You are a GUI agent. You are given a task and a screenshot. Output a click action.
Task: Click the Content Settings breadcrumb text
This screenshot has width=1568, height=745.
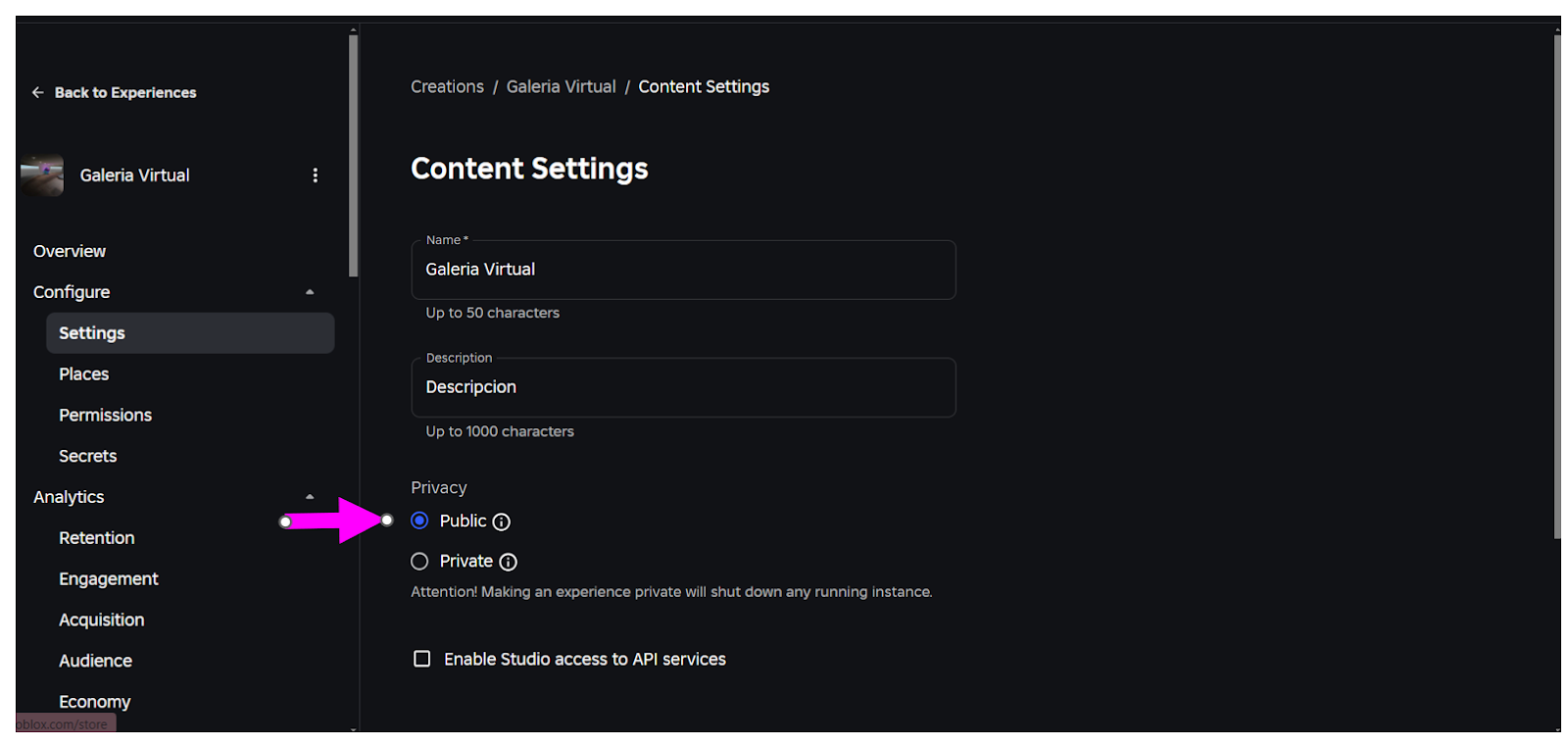coord(704,86)
